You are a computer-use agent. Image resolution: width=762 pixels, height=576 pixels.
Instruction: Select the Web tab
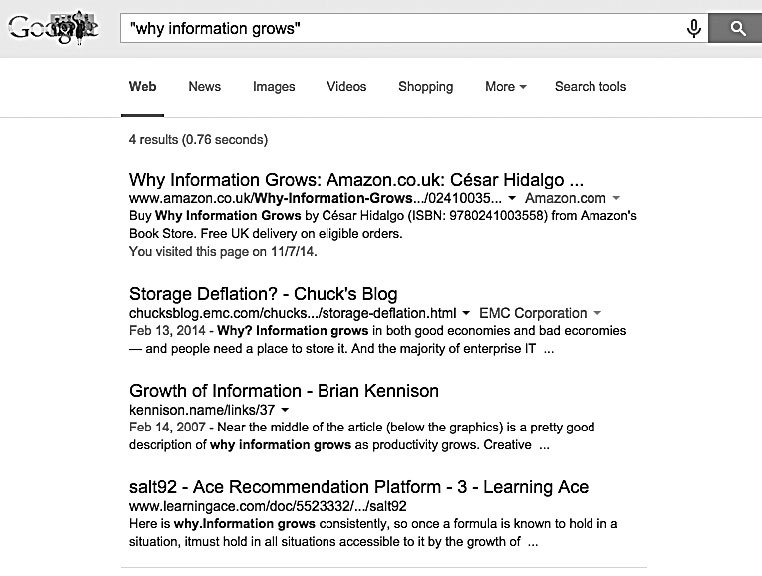coord(142,87)
